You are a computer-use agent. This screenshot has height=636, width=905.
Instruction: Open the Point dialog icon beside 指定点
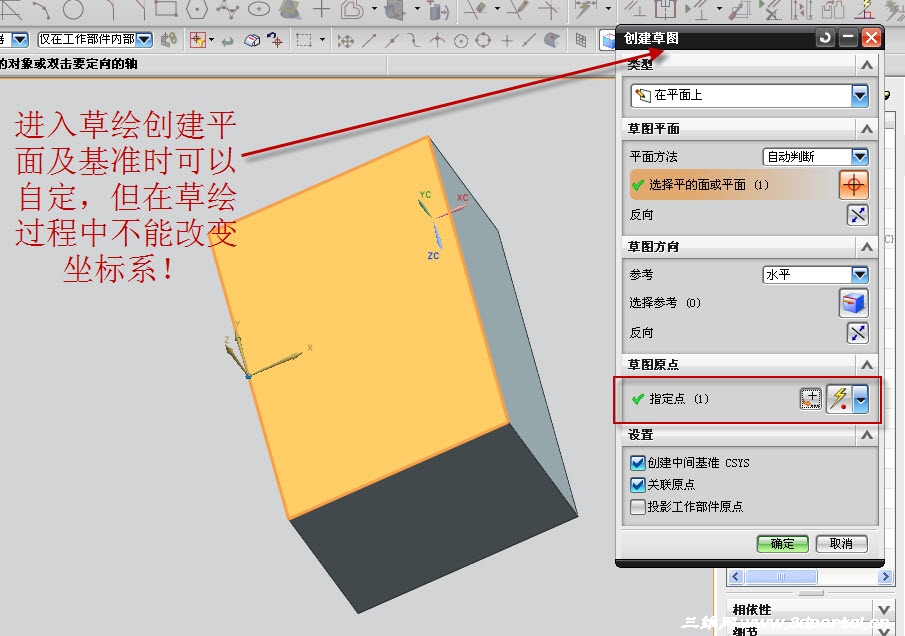(811, 398)
